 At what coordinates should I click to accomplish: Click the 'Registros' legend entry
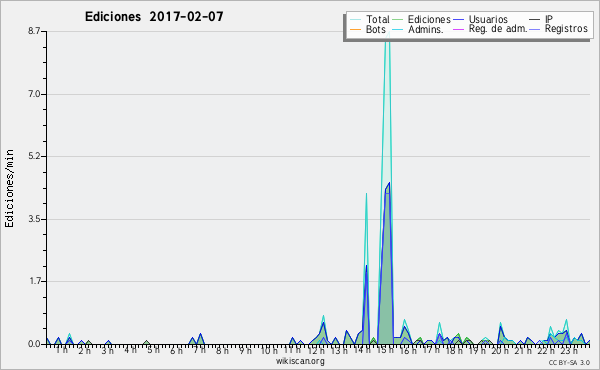click(x=566, y=29)
